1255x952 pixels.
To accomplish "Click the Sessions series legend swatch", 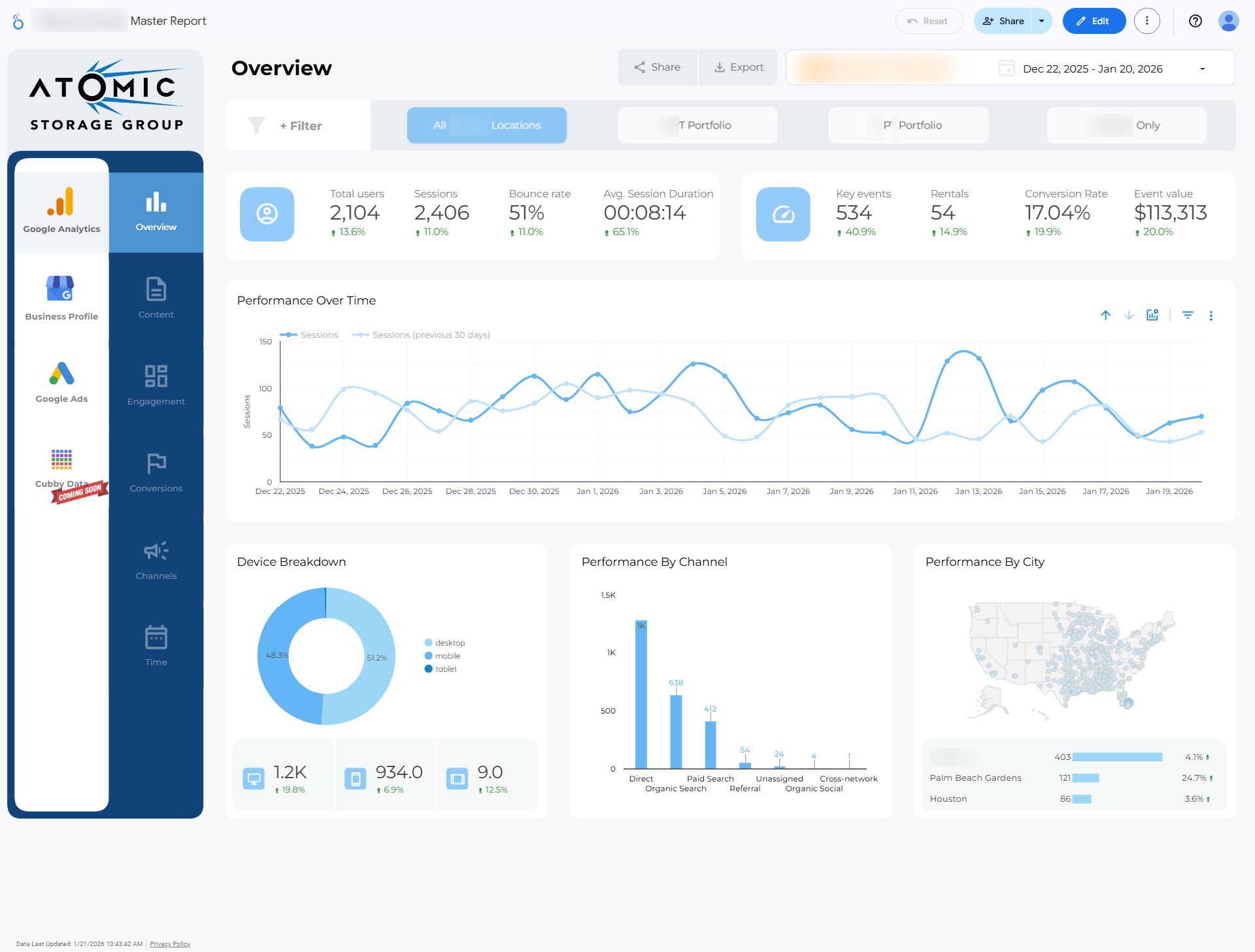I will [x=288, y=335].
